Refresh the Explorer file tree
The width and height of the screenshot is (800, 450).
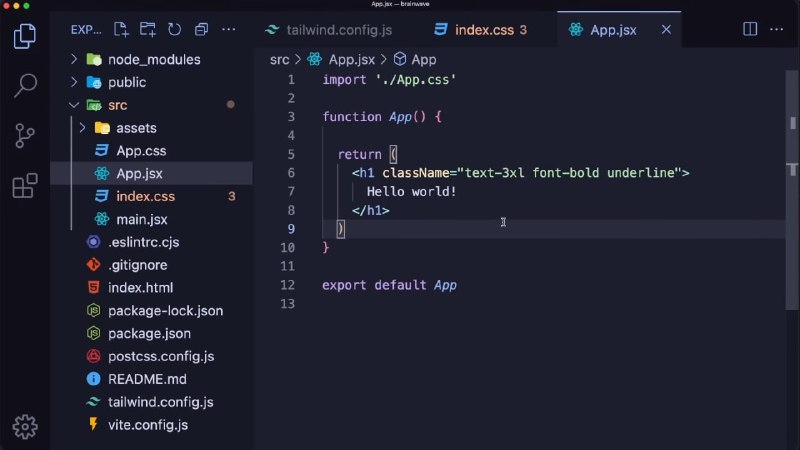point(174,30)
